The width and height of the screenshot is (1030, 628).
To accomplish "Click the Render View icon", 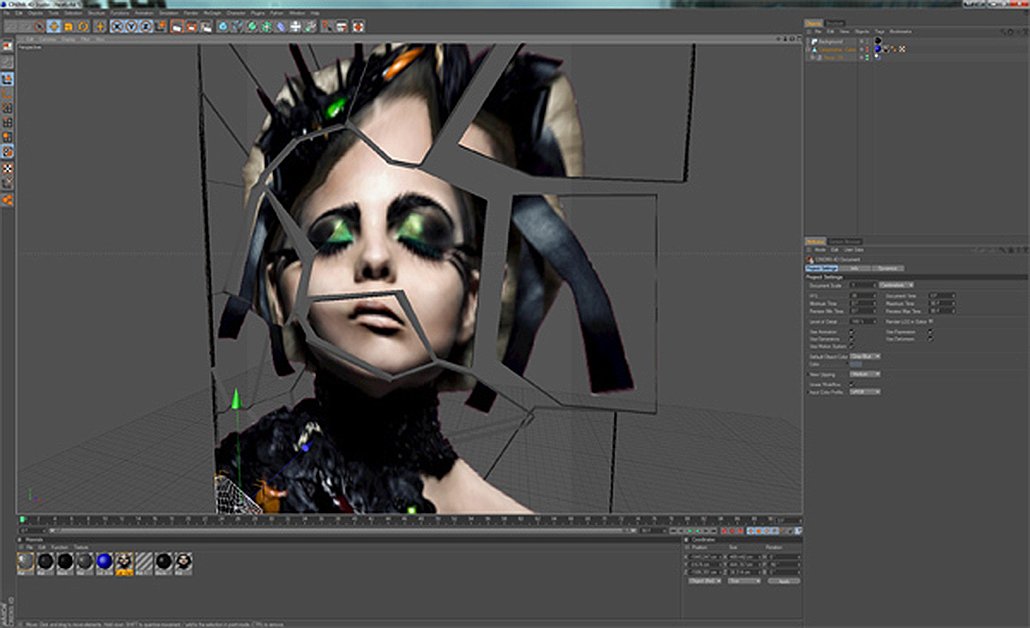I will click(x=175, y=26).
